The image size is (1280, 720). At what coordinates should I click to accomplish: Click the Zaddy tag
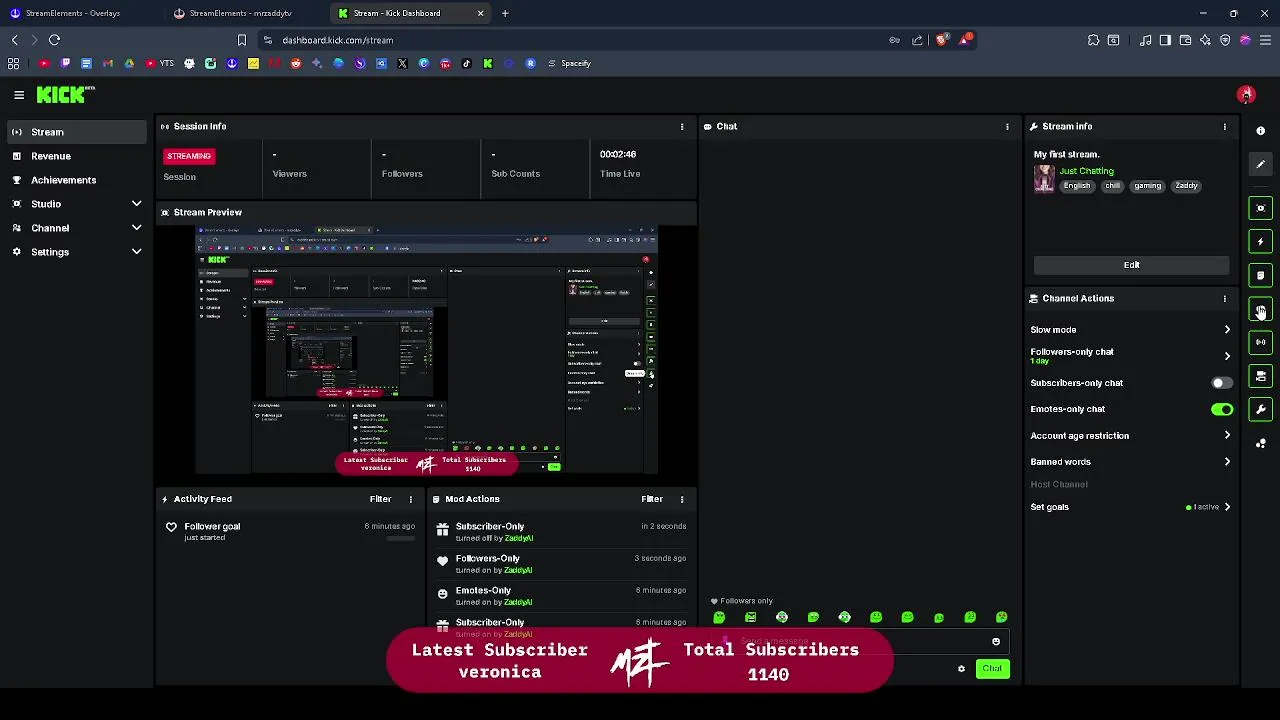tap(1186, 186)
